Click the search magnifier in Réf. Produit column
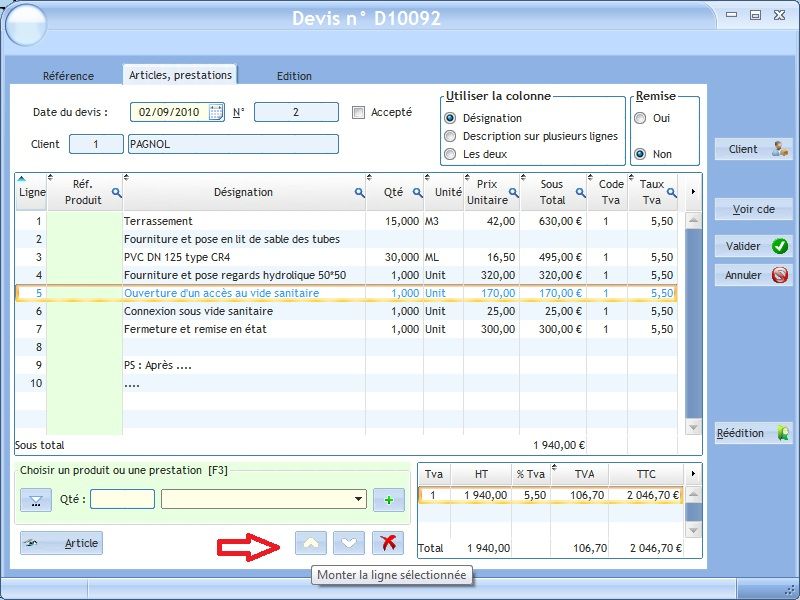The height and width of the screenshot is (600, 800). coord(117,192)
